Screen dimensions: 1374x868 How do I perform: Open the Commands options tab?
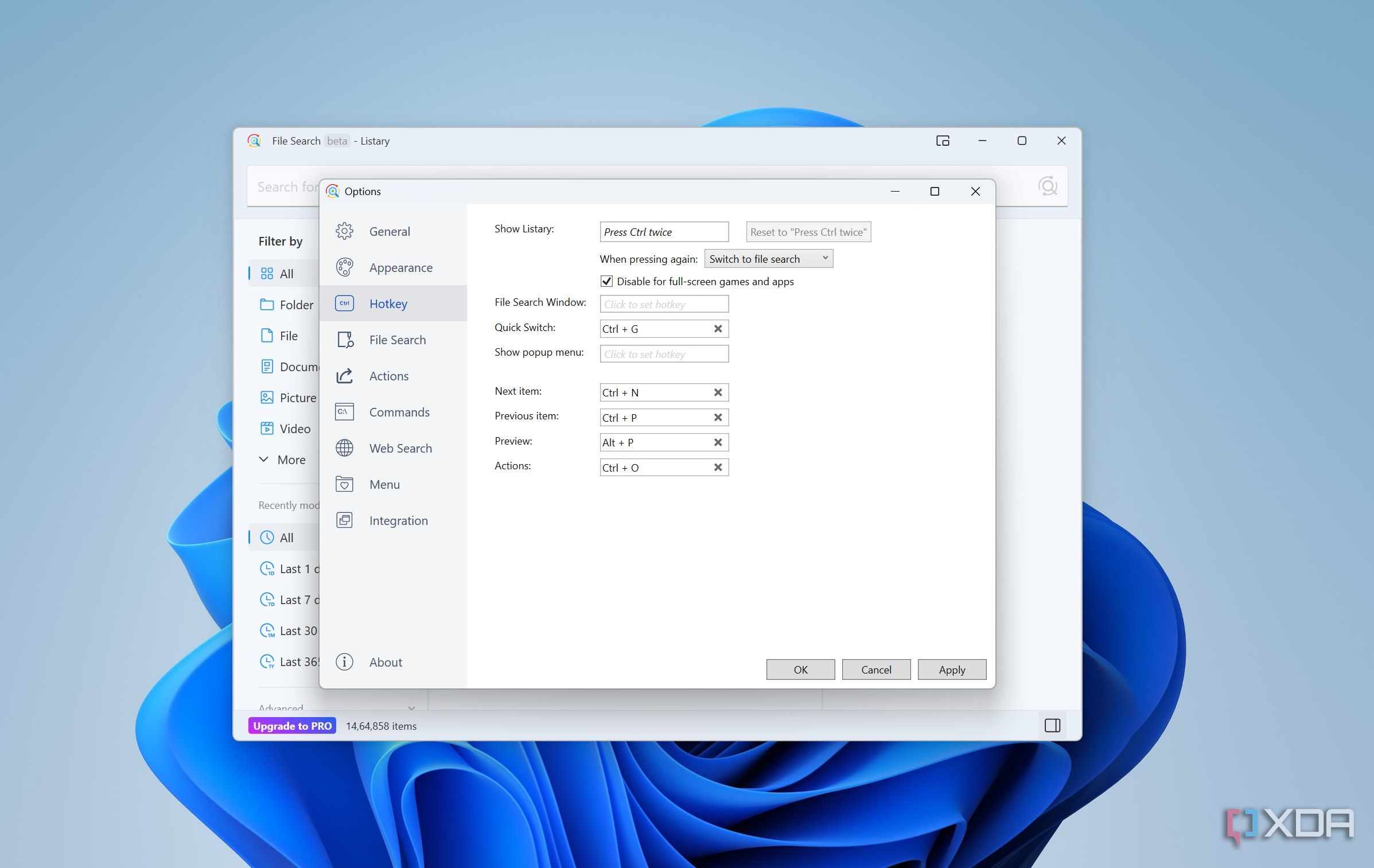coord(393,412)
